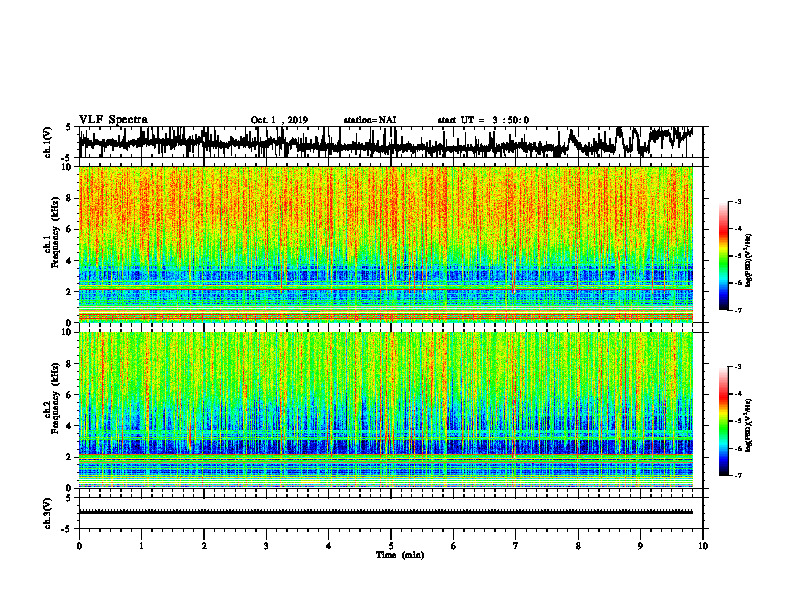Click time axis tick label "7"
This screenshot has height=612, width=792.
point(516,546)
